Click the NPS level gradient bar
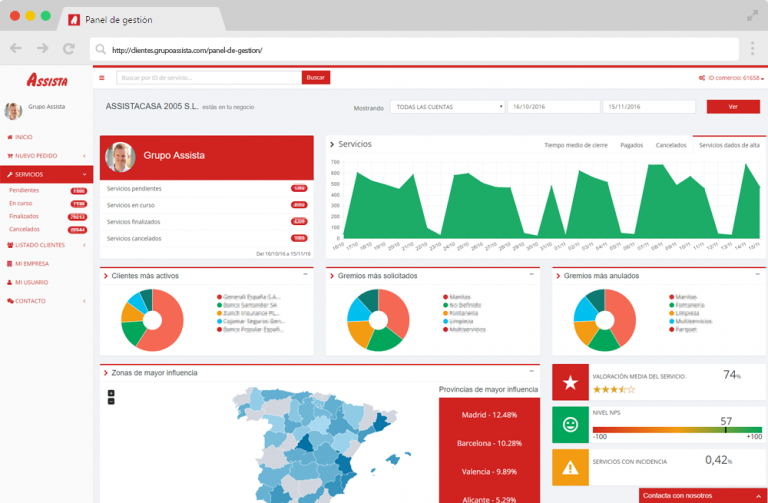The image size is (768, 503). point(676,431)
